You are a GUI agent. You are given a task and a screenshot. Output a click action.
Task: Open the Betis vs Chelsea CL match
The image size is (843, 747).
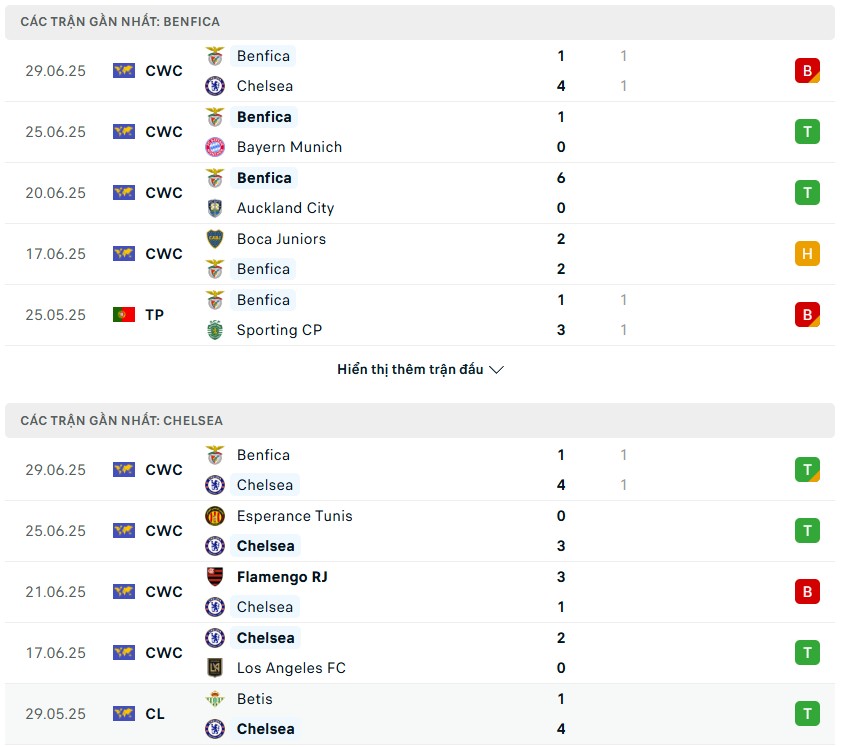pos(420,714)
